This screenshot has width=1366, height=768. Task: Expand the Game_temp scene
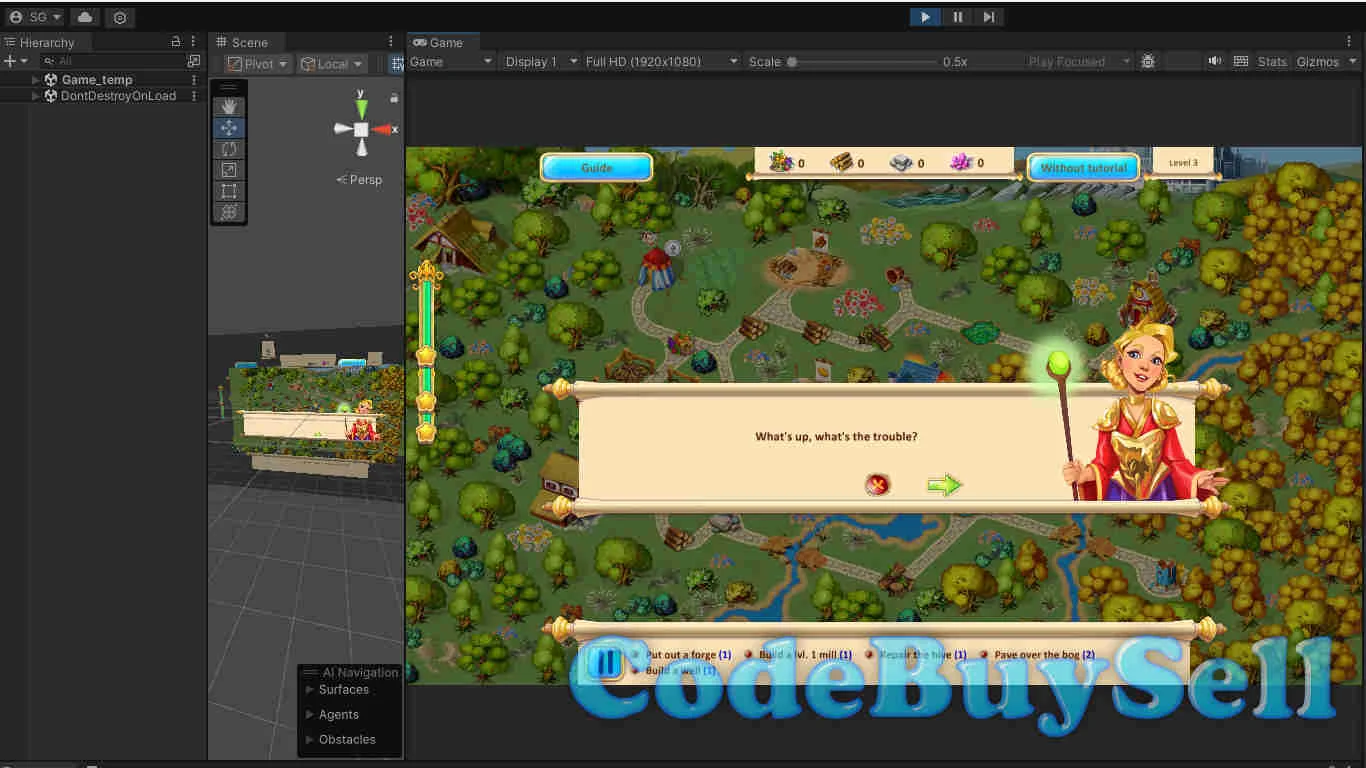coord(37,79)
